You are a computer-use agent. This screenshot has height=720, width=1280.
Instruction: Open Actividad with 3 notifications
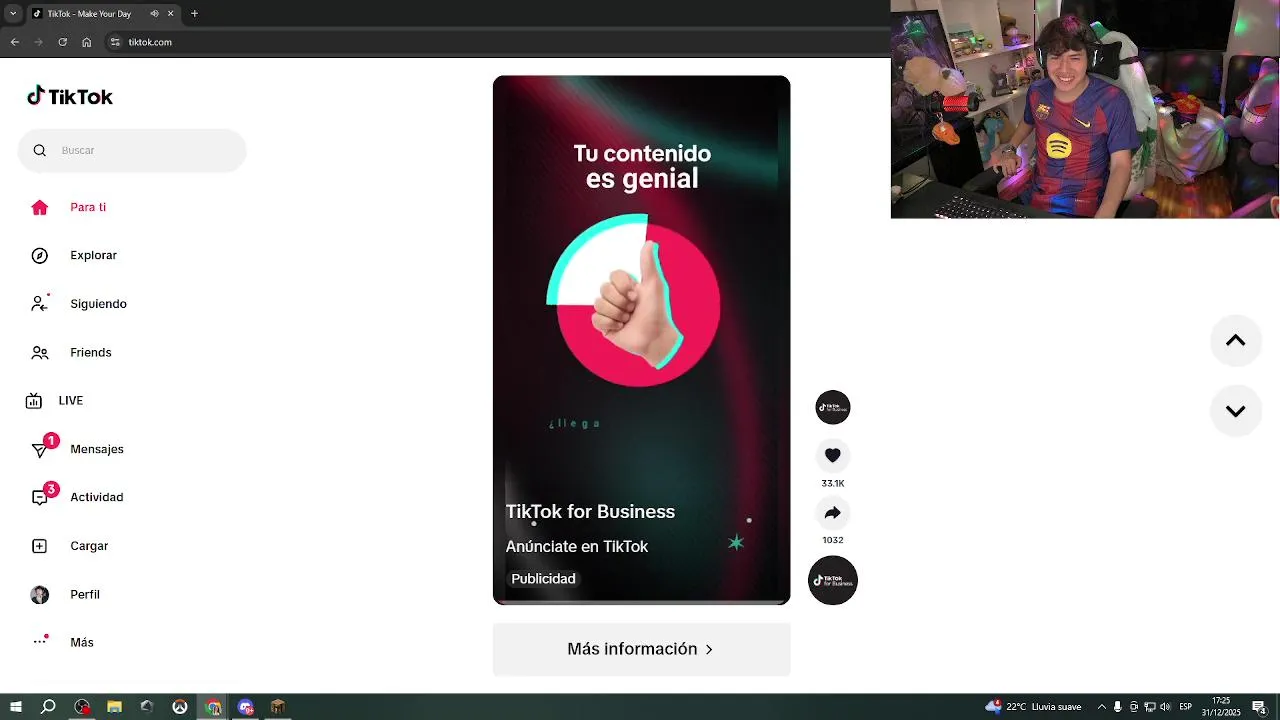[x=97, y=497]
